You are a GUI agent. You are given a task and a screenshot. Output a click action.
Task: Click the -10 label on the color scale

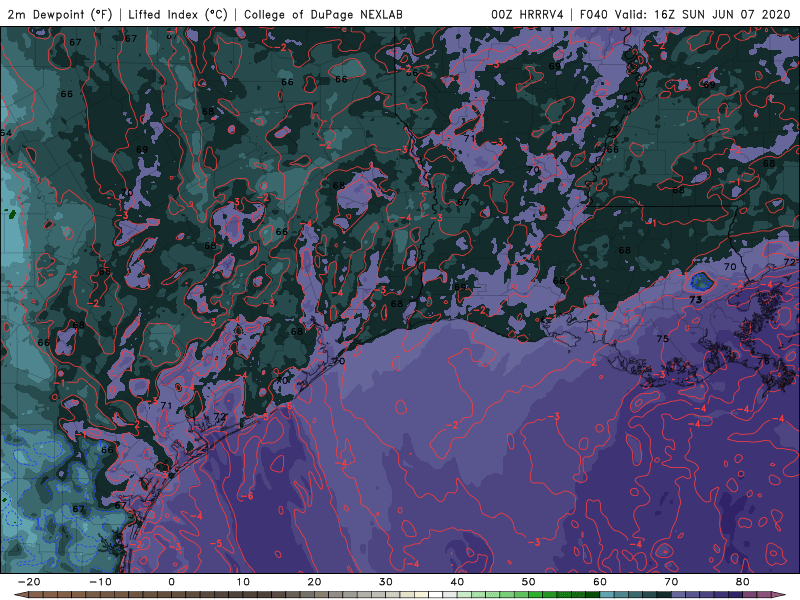coord(100,582)
